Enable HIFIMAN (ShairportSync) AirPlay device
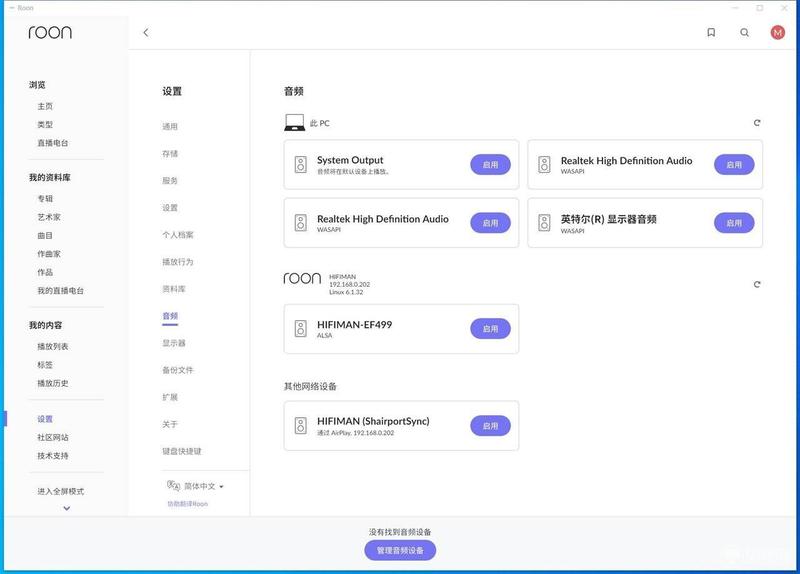 click(490, 426)
